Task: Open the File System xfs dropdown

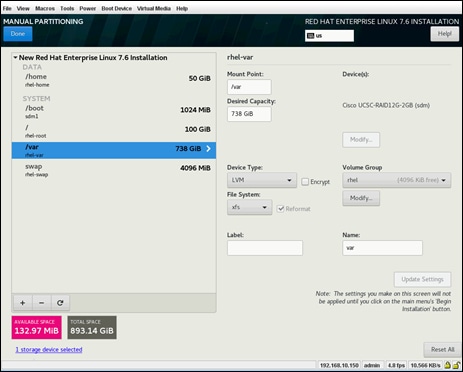Action: [249, 207]
